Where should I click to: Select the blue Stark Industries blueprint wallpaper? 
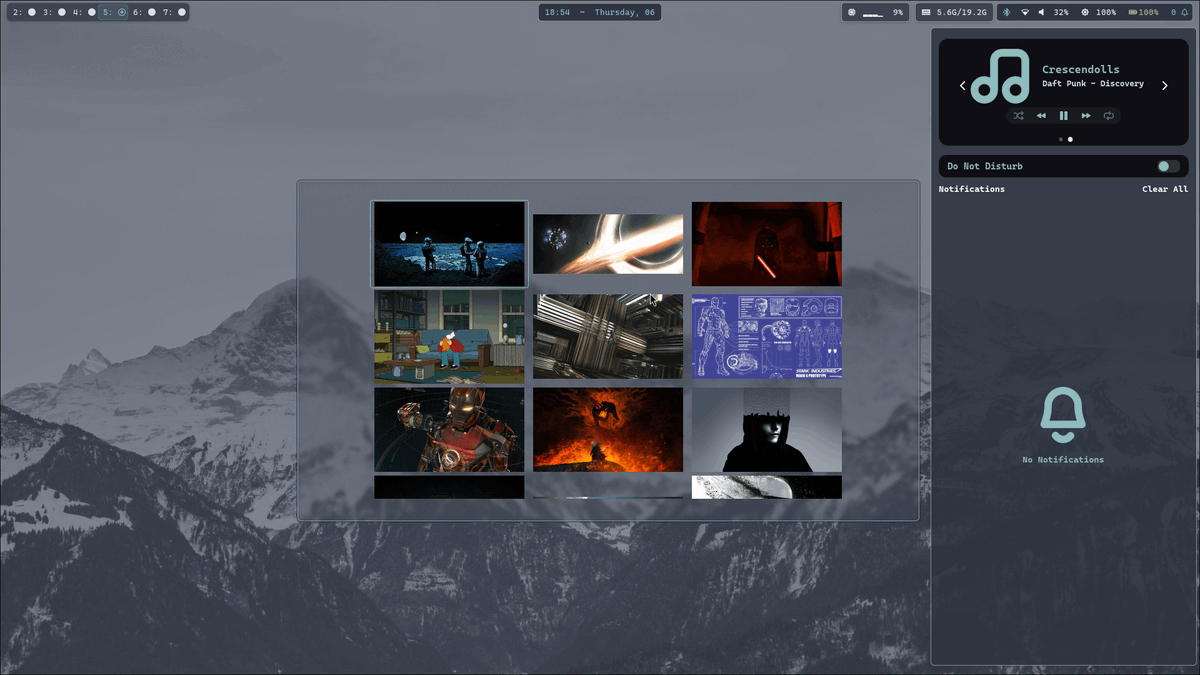(767, 337)
